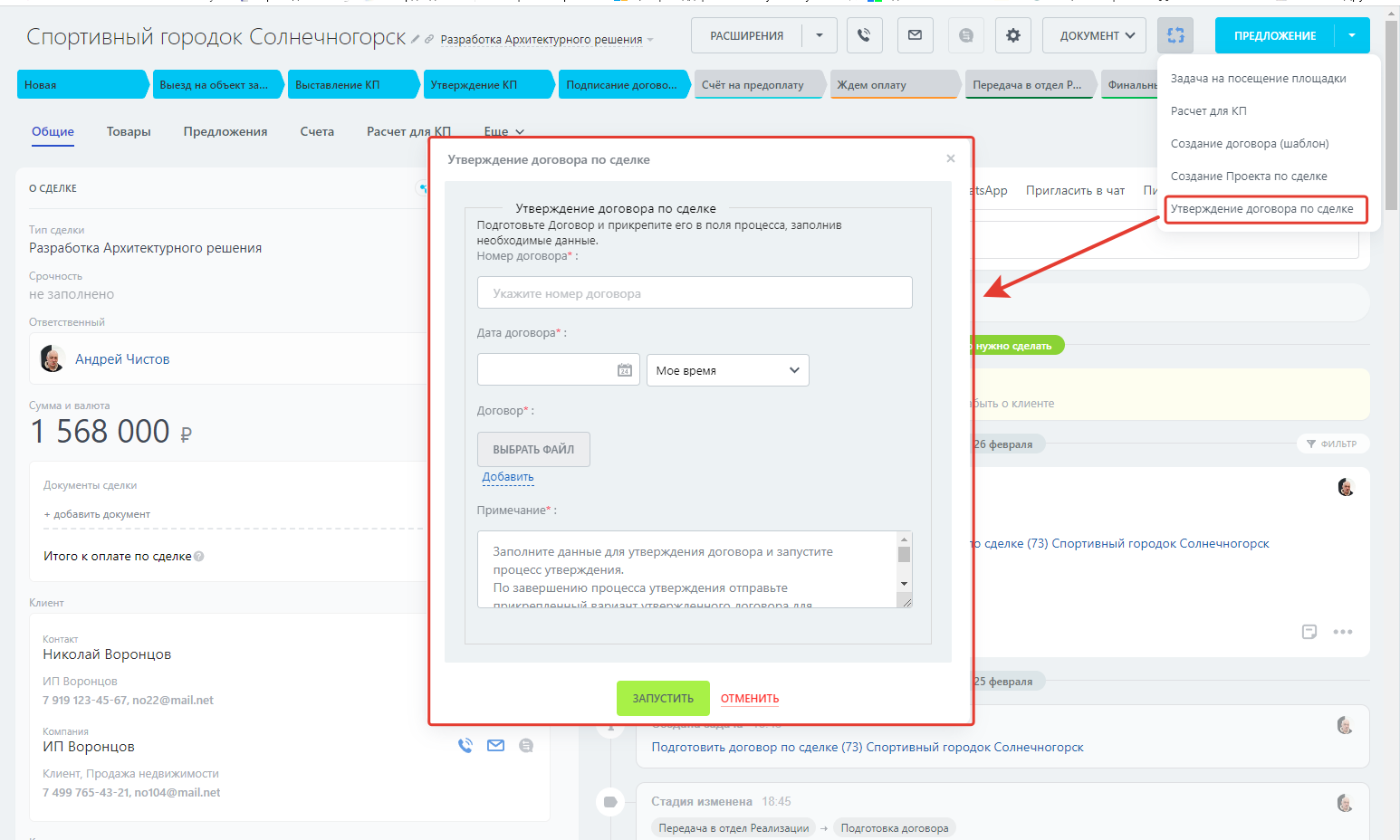Click the chat icon in the ИП Воронцов company row
This screenshot has height=840, width=1400.
[526, 746]
